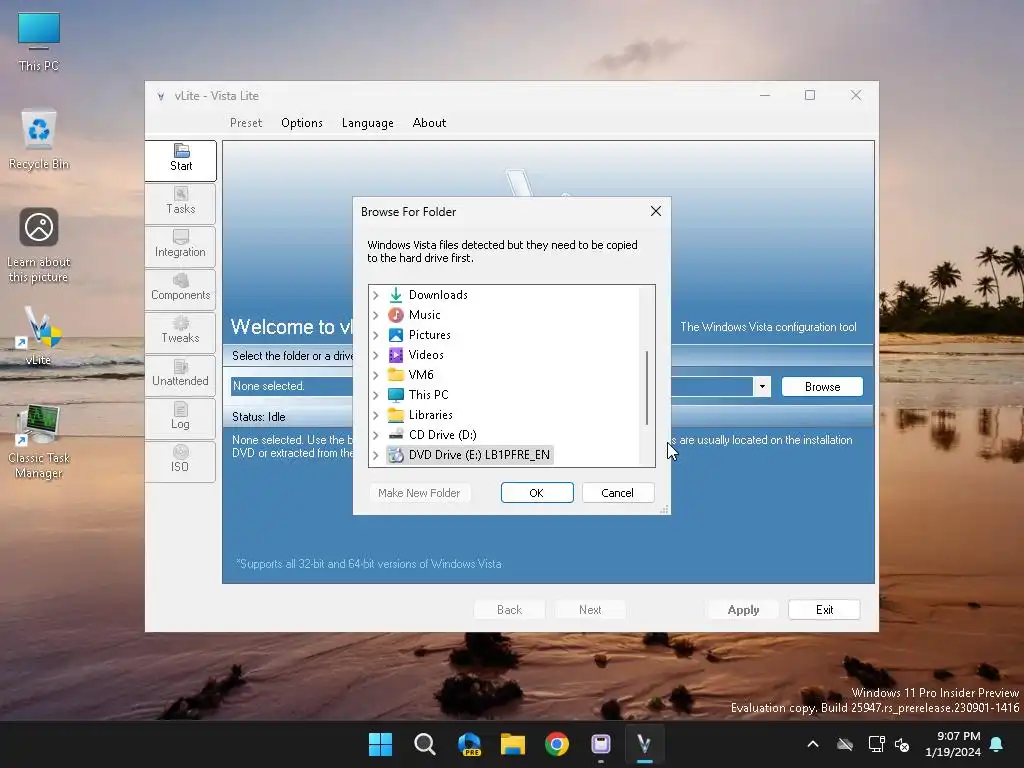Screen dimensions: 1024x768
Task: Expand the Pictures folder node
Action: tap(376, 335)
